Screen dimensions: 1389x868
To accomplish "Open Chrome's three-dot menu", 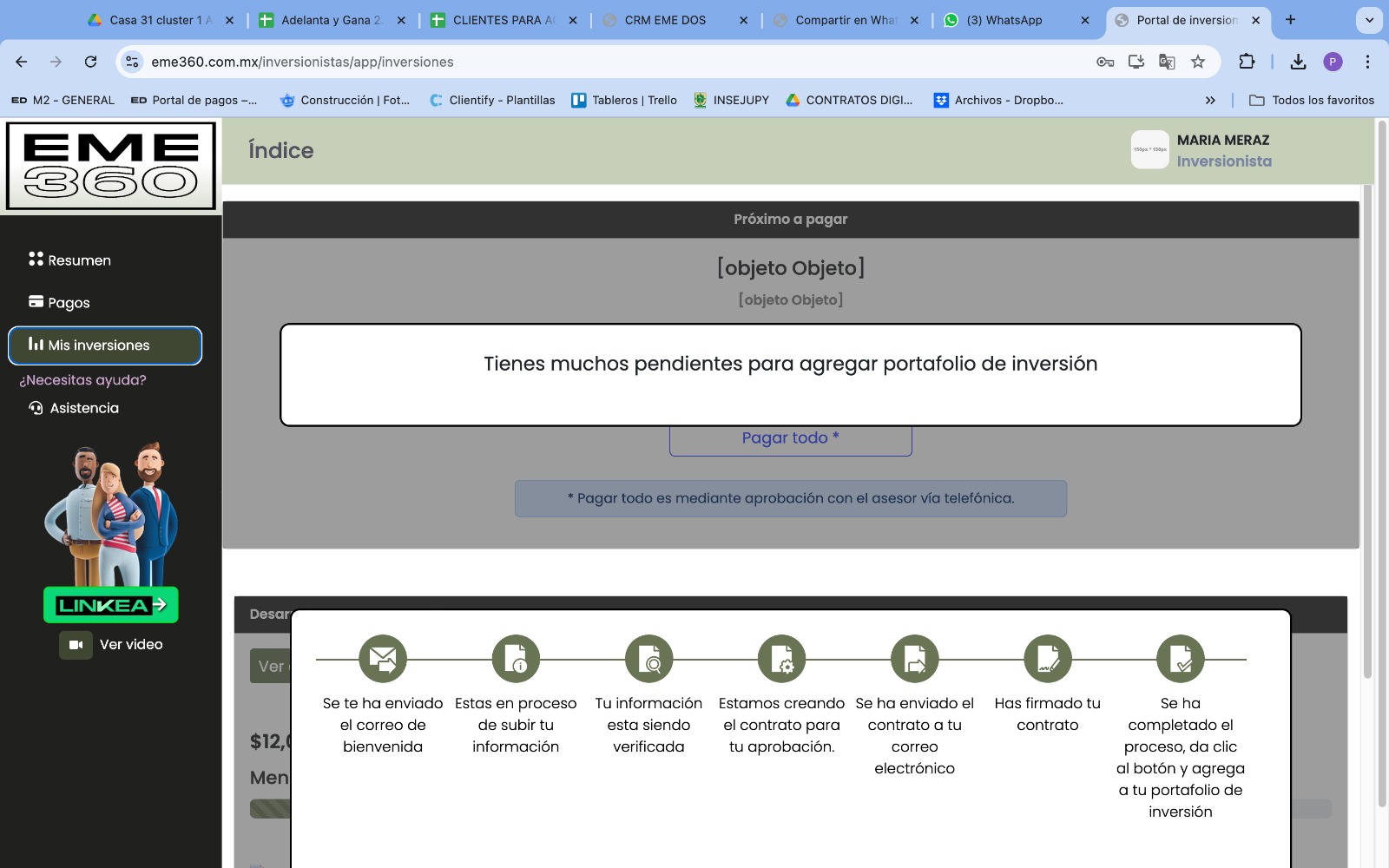I will (1367, 62).
